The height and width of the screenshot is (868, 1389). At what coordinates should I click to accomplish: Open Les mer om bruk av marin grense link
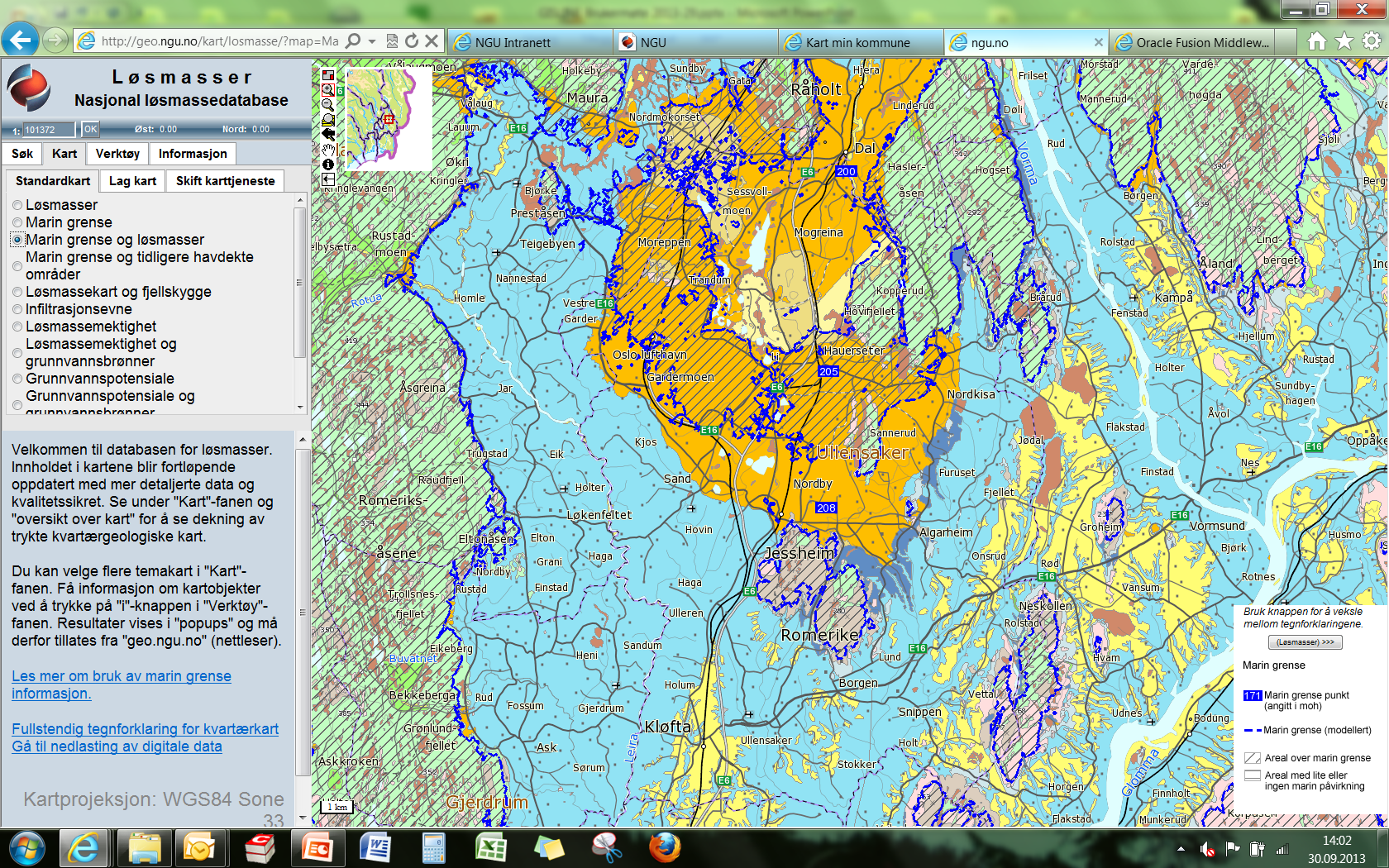point(122,684)
